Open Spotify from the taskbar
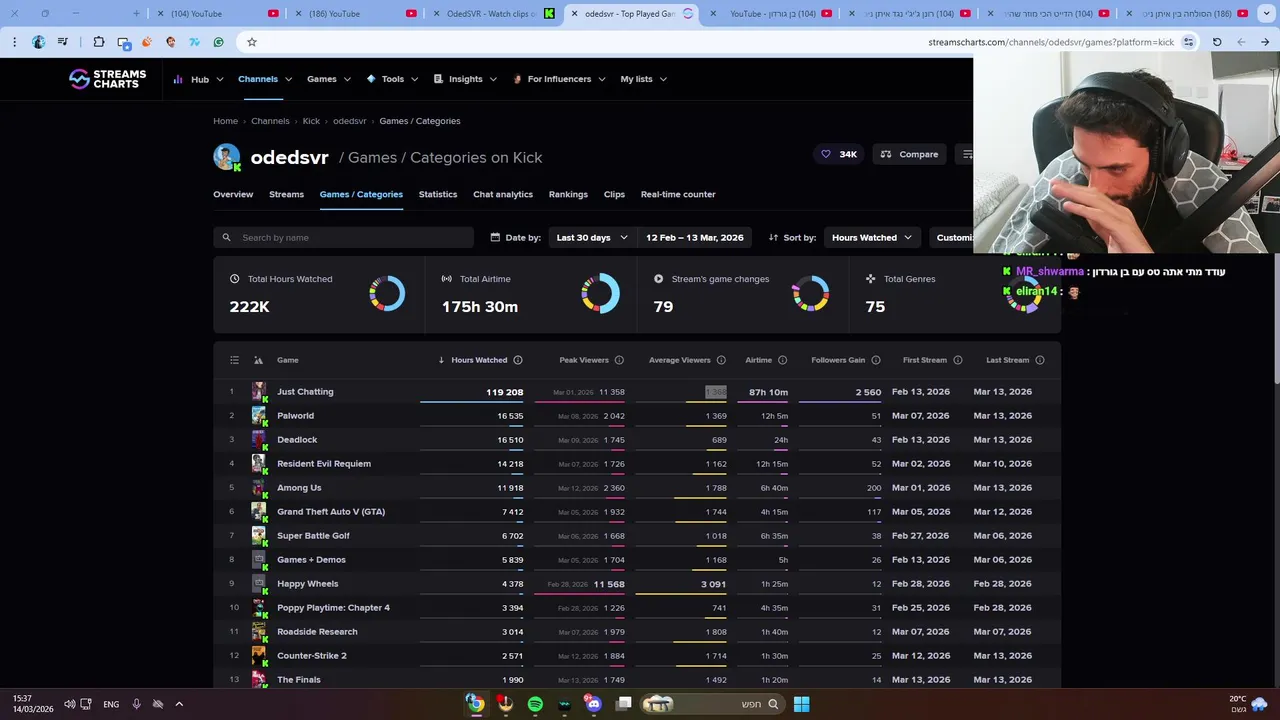Screen dimensions: 1280x720 (535, 704)
